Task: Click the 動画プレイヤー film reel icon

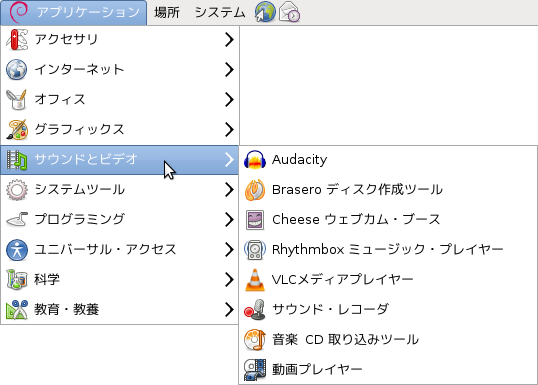Action: (x=255, y=370)
